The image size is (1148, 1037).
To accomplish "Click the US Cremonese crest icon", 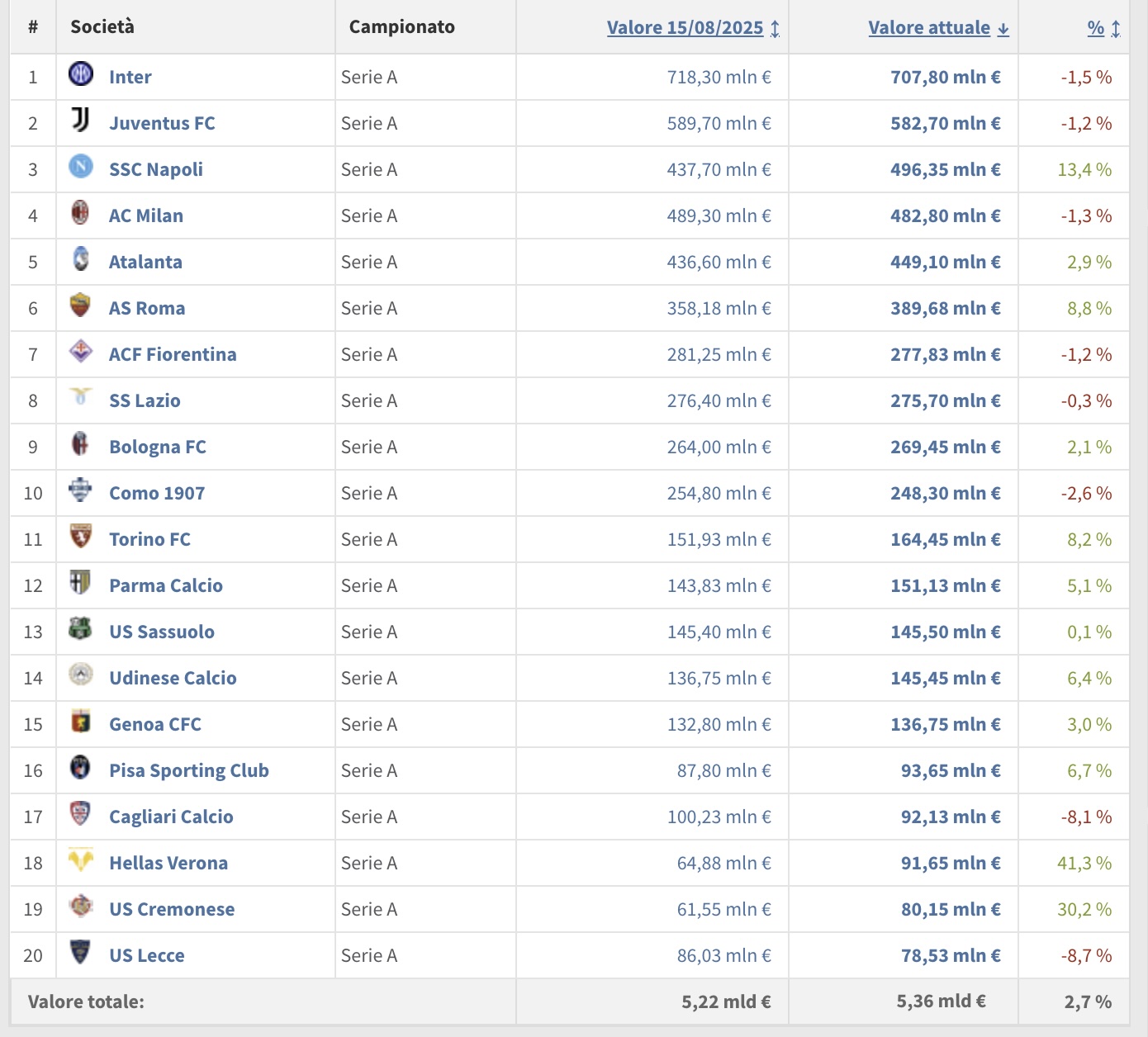I will (x=80, y=907).
